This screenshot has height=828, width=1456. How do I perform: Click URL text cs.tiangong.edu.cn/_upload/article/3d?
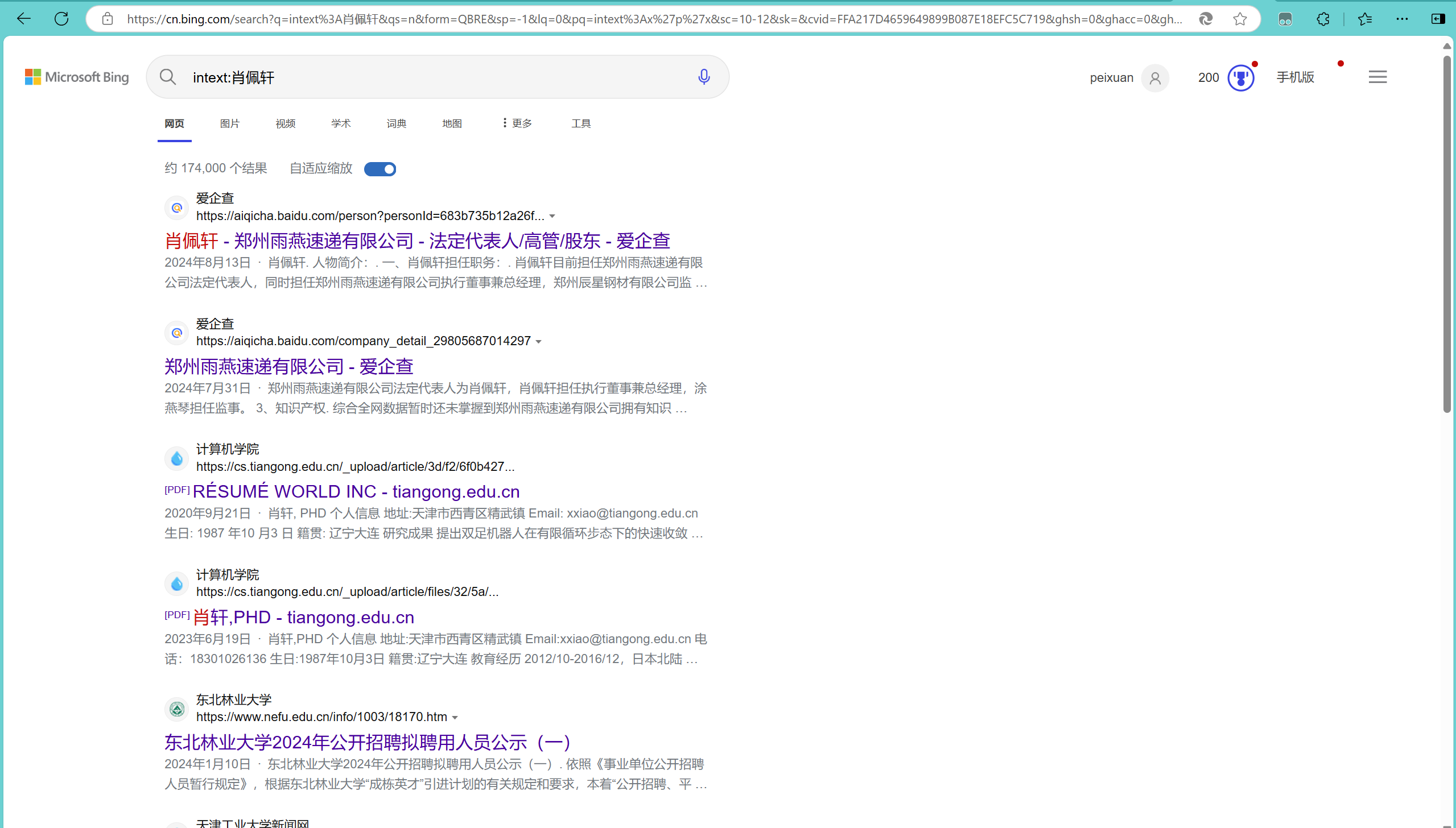click(355, 467)
